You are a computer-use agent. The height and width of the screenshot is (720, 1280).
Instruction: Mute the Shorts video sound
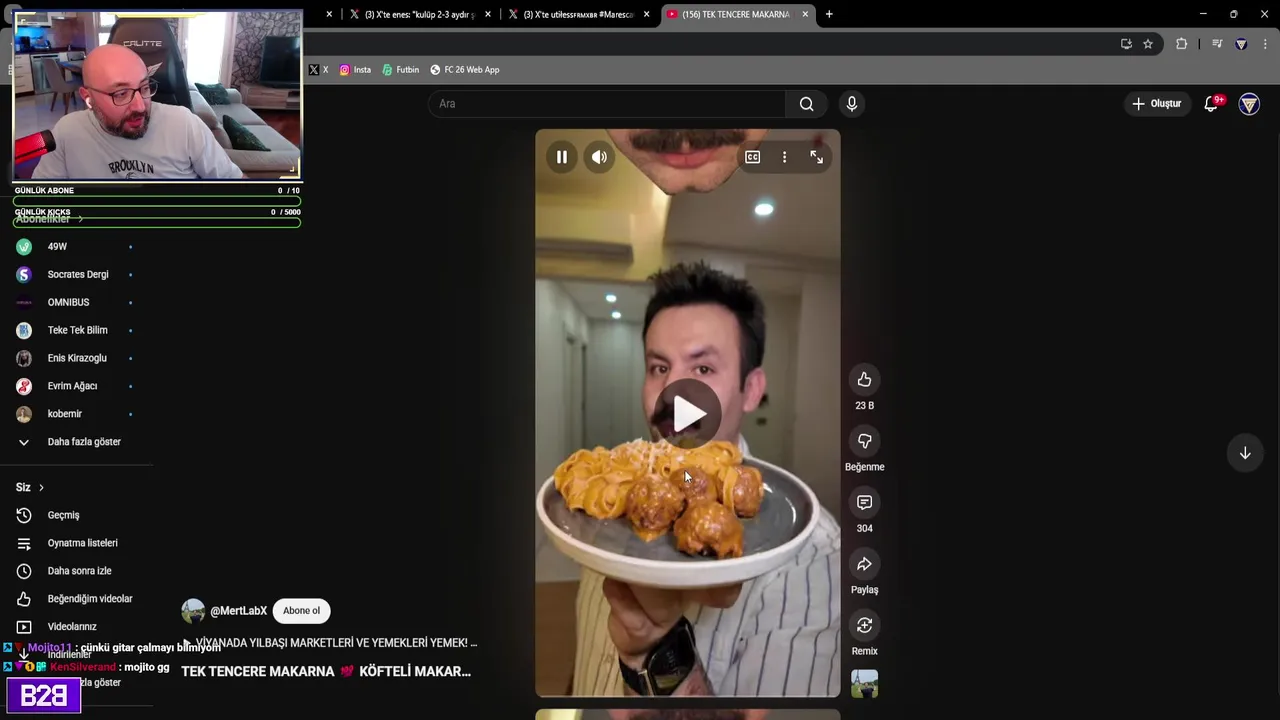coord(599,157)
